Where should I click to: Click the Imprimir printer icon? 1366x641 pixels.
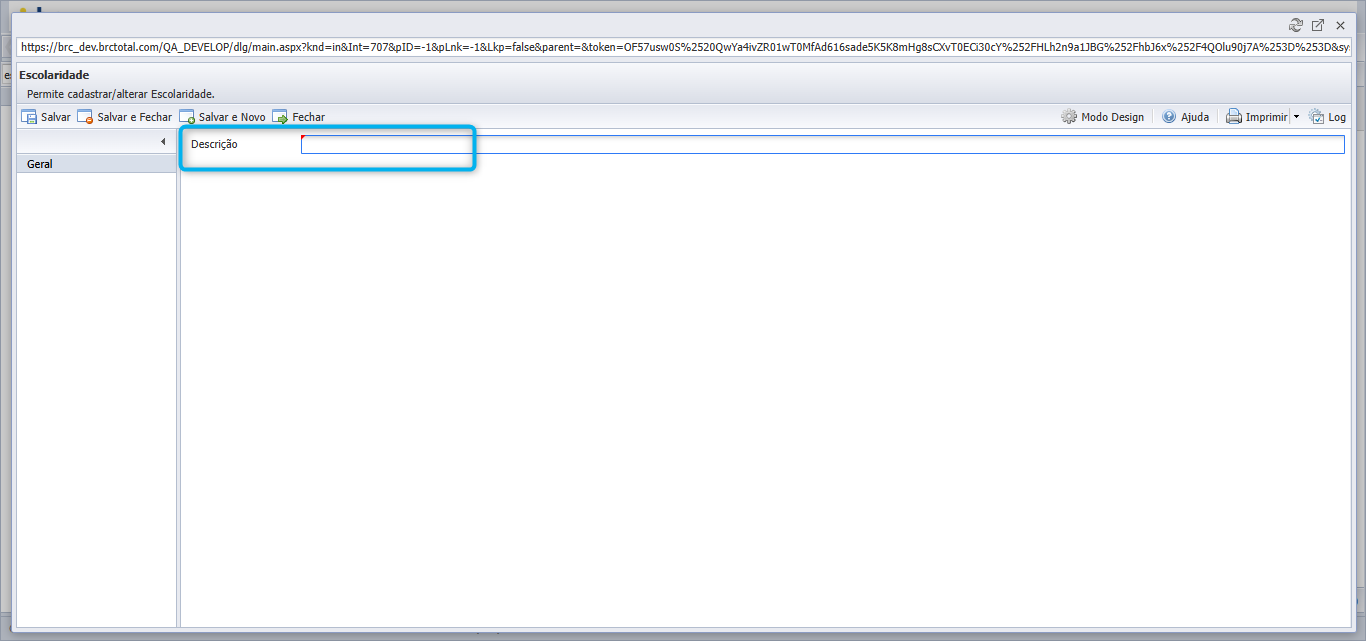(x=1234, y=117)
